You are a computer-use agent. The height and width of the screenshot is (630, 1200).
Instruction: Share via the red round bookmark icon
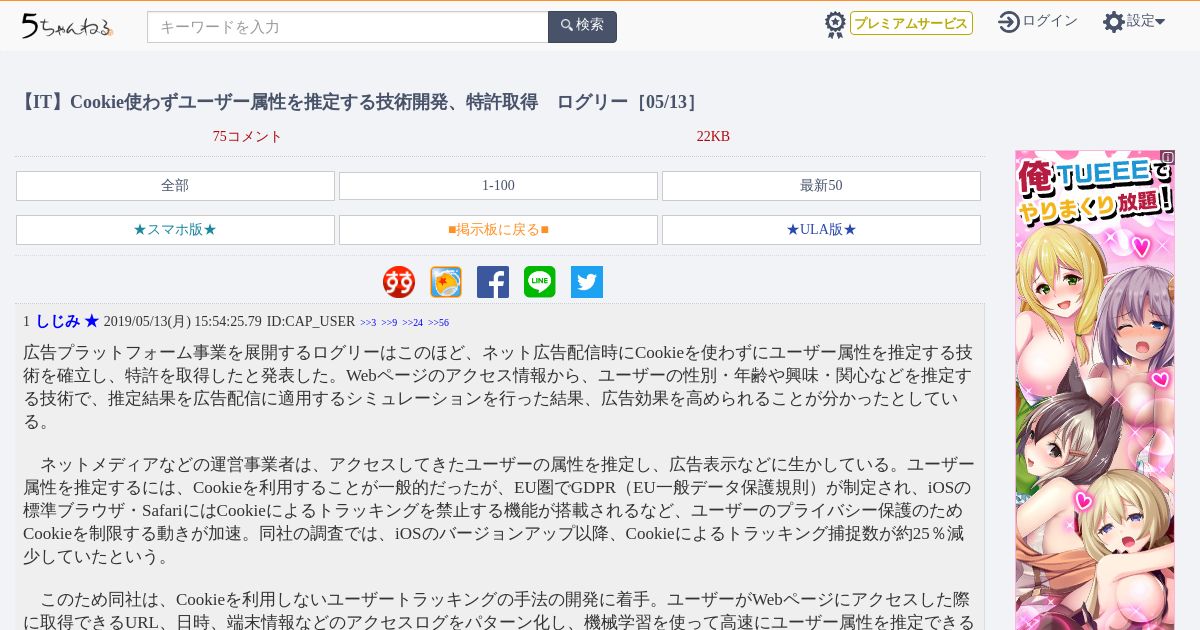(399, 282)
